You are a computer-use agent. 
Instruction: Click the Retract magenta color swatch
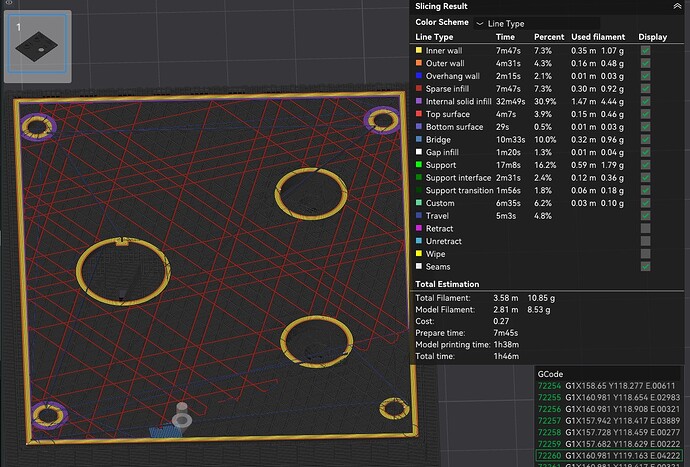coord(418,228)
